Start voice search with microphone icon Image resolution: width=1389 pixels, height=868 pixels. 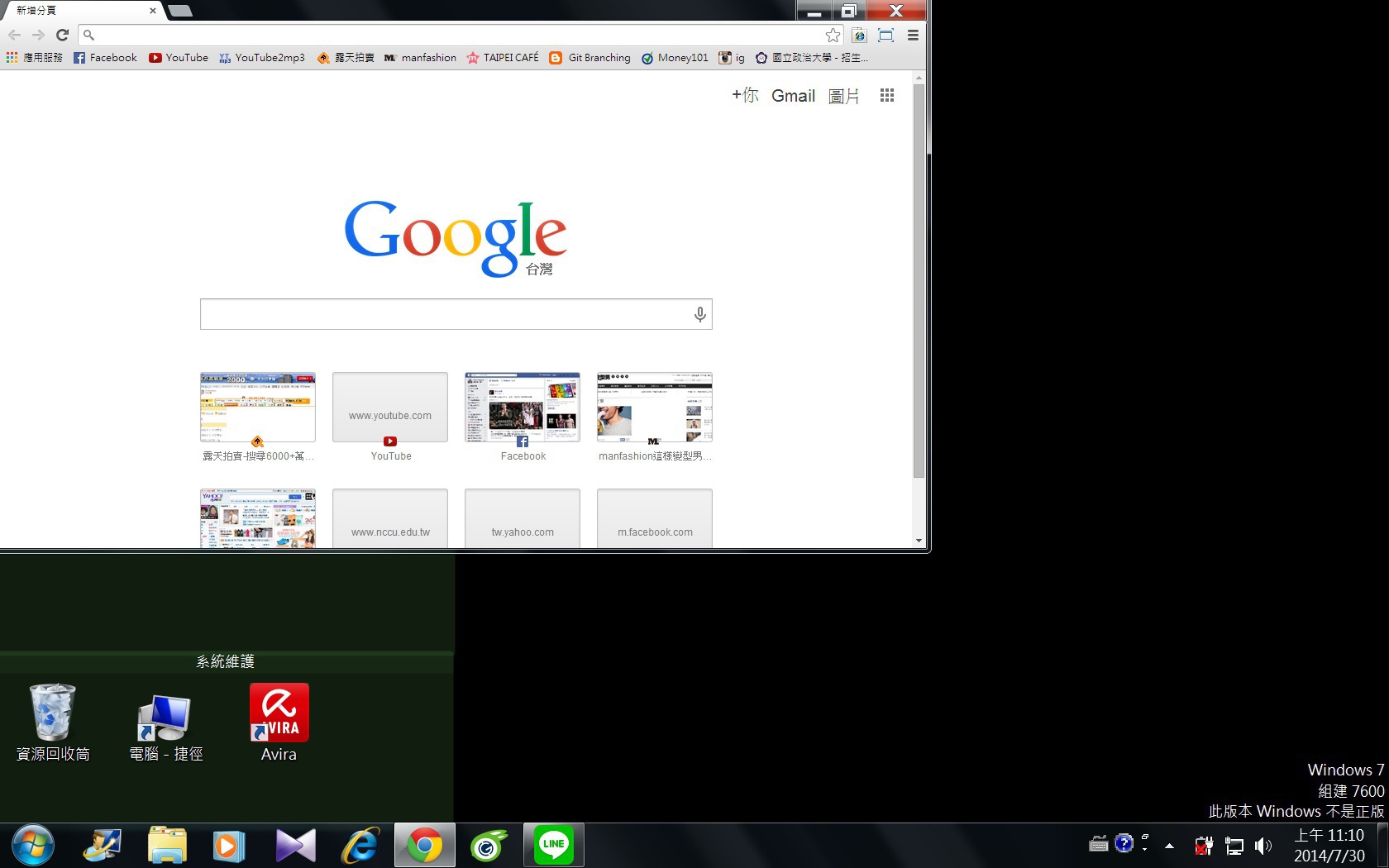[x=699, y=314]
